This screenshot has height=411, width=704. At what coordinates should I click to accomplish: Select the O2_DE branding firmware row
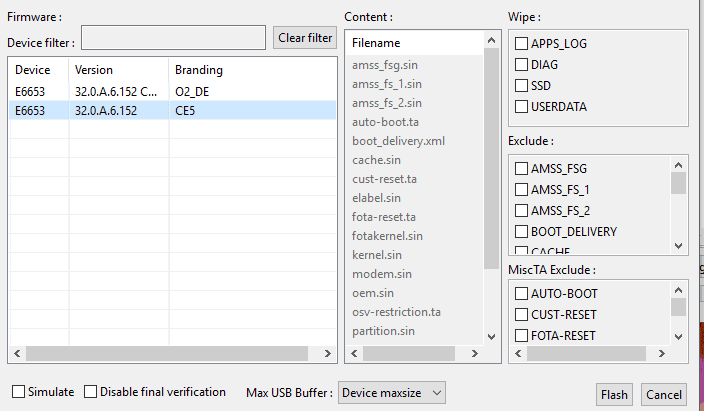click(172, 92)
